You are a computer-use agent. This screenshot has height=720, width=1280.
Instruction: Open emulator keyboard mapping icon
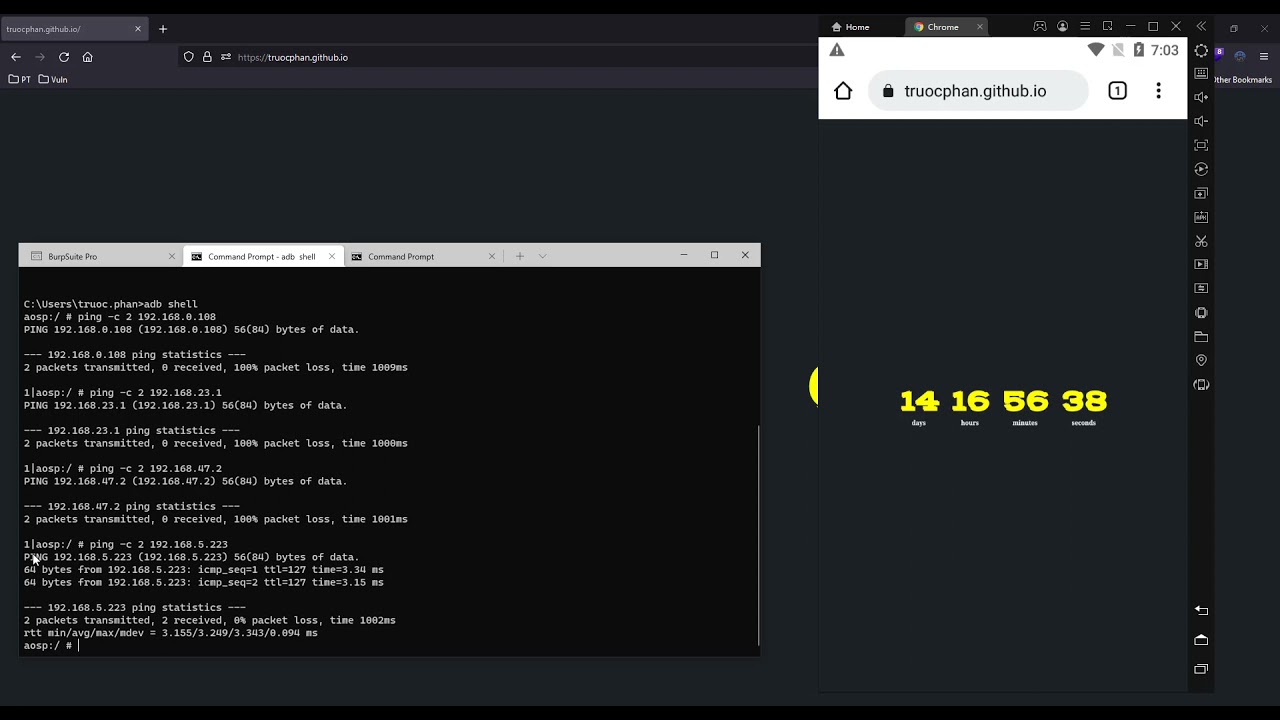[1201, 74]
